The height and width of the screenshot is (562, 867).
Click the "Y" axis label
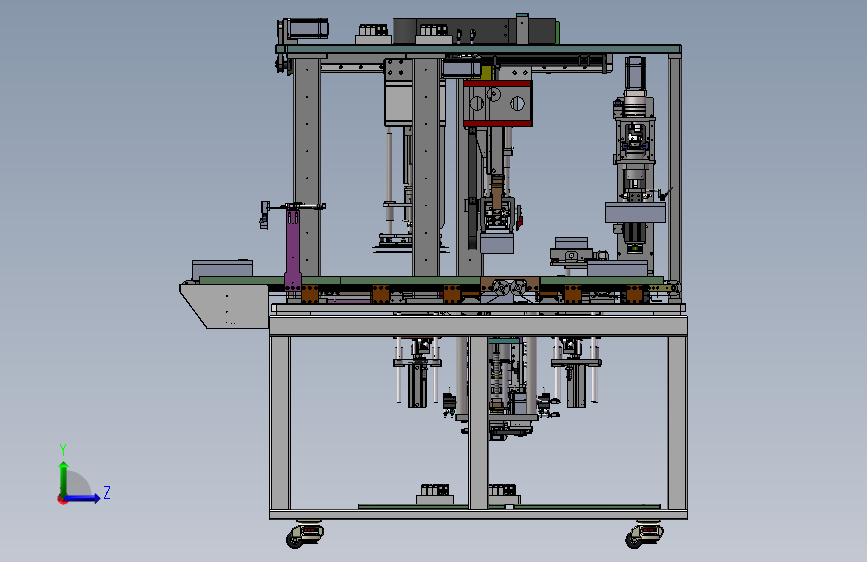pos(63,449)
